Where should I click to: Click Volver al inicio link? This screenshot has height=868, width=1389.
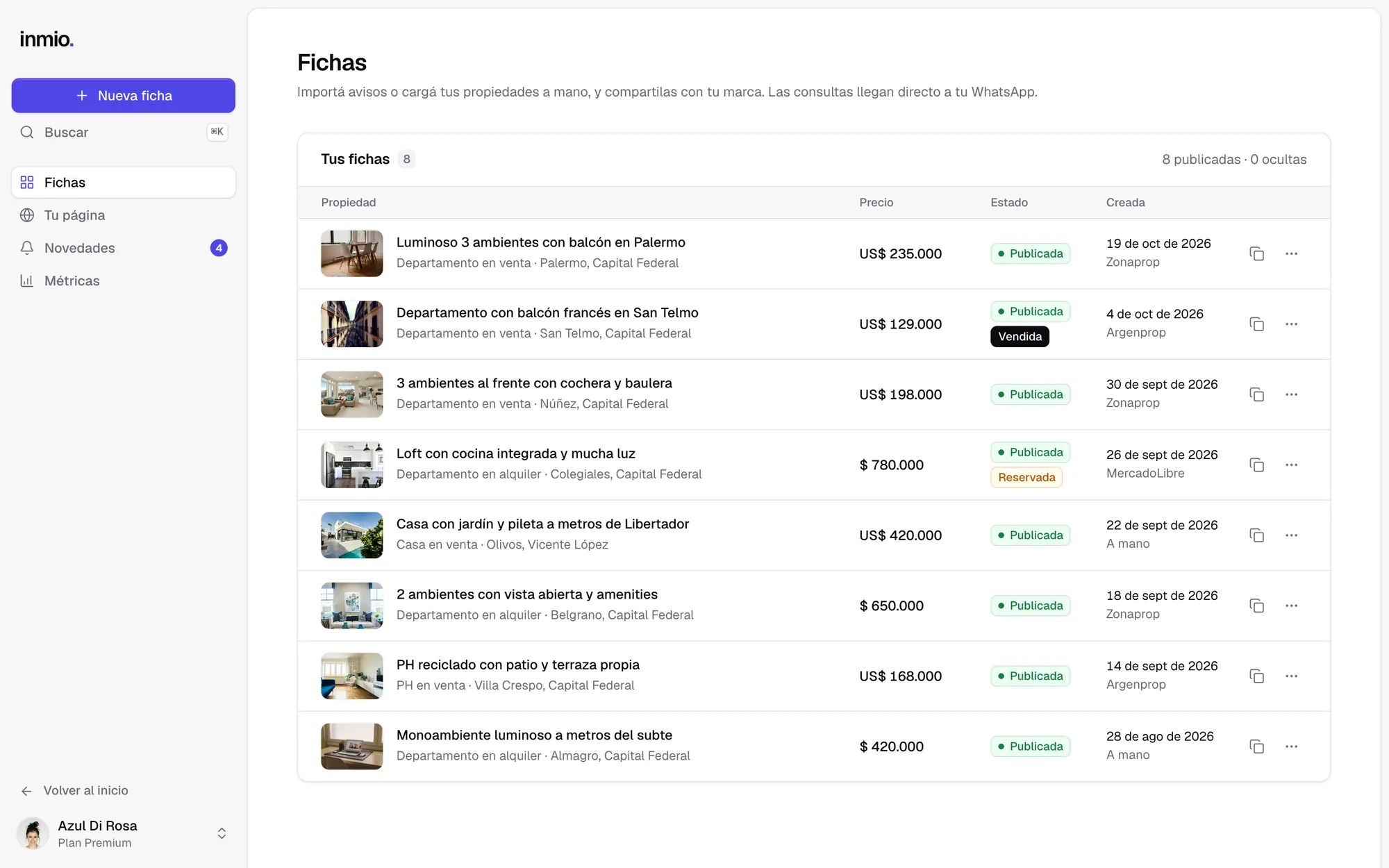coord(74,790)
